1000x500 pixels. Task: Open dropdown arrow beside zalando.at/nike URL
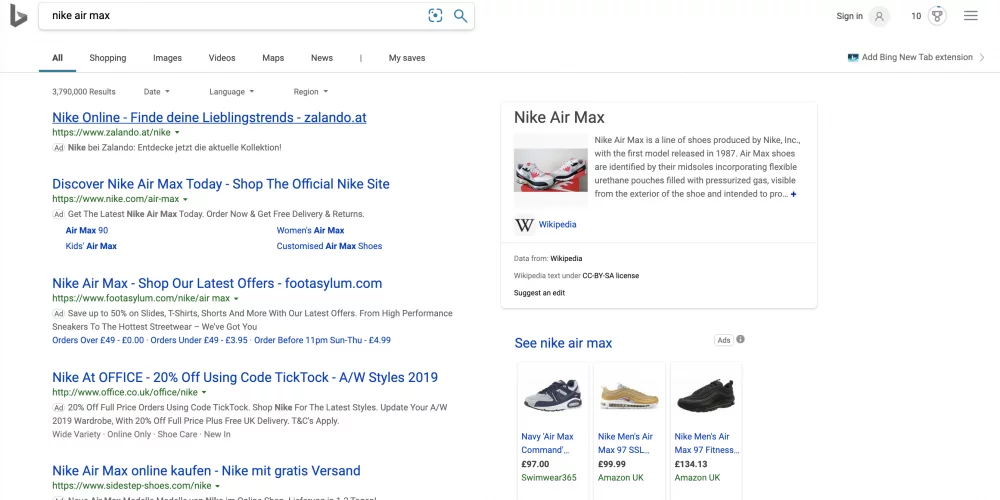point(177,133)
